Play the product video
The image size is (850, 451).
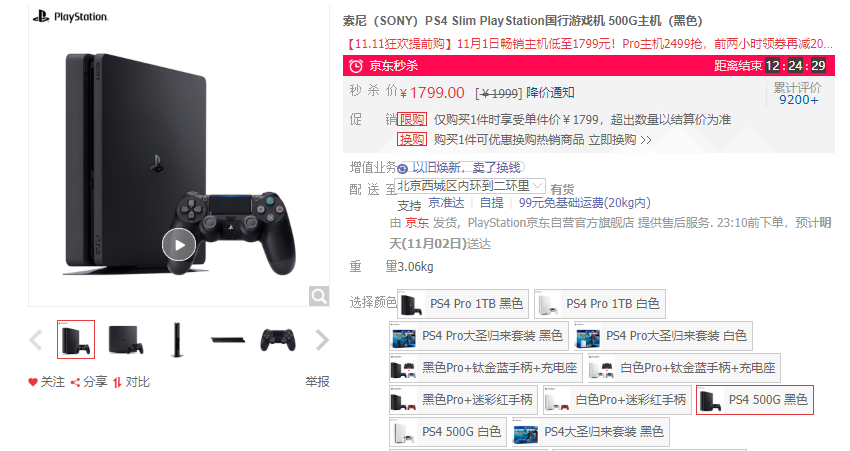click(179, 245)
